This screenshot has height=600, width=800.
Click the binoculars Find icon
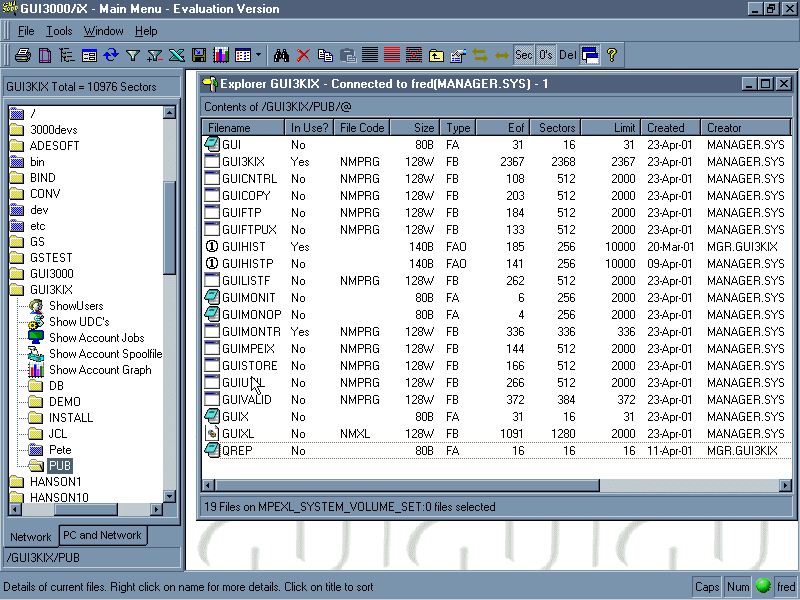pos(281,55)
